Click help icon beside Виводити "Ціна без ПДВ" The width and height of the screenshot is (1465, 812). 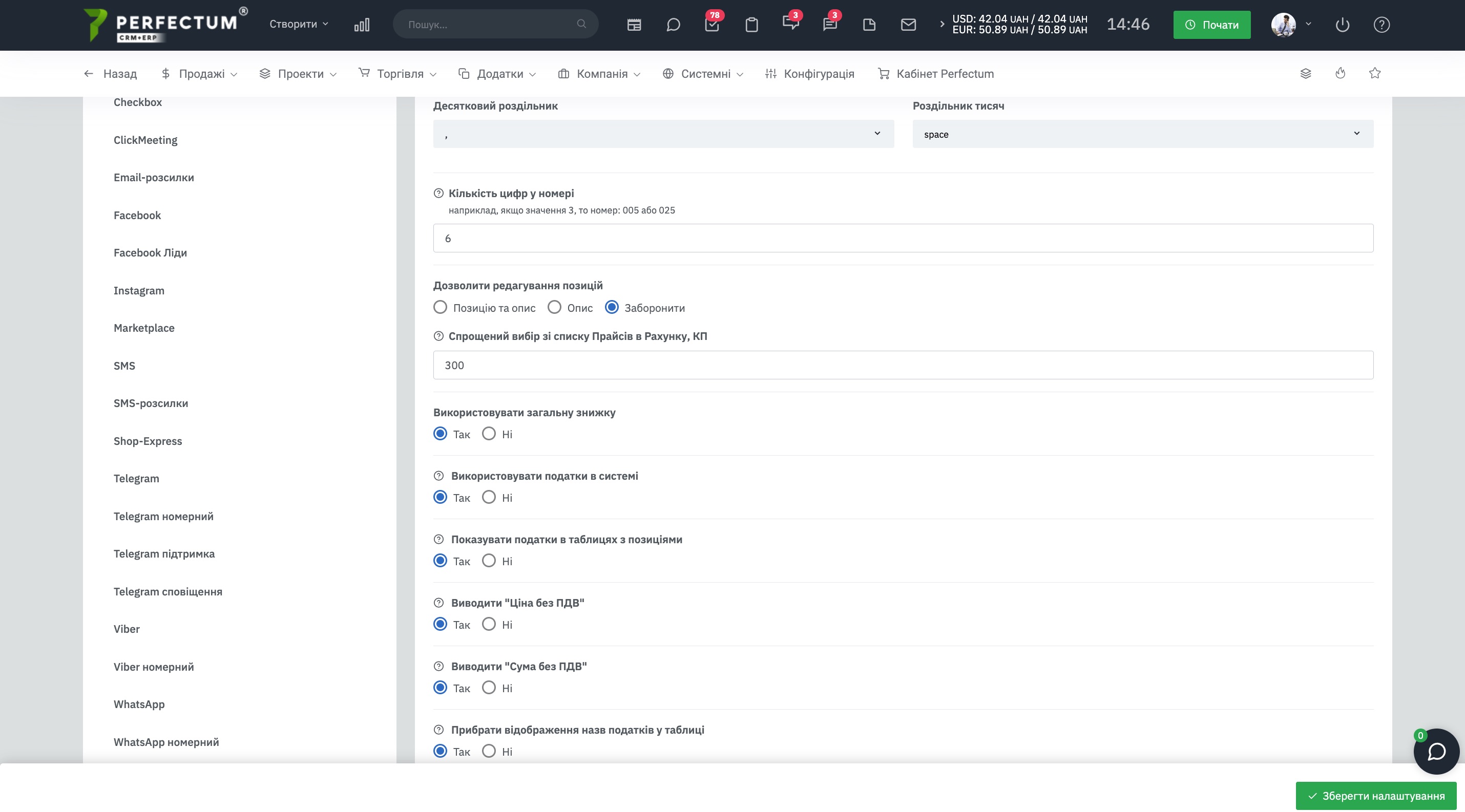tap(438, 603)
